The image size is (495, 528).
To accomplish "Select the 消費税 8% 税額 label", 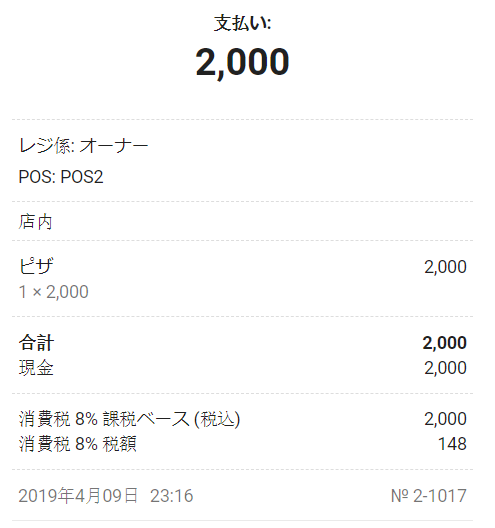I will pos(78,444).
